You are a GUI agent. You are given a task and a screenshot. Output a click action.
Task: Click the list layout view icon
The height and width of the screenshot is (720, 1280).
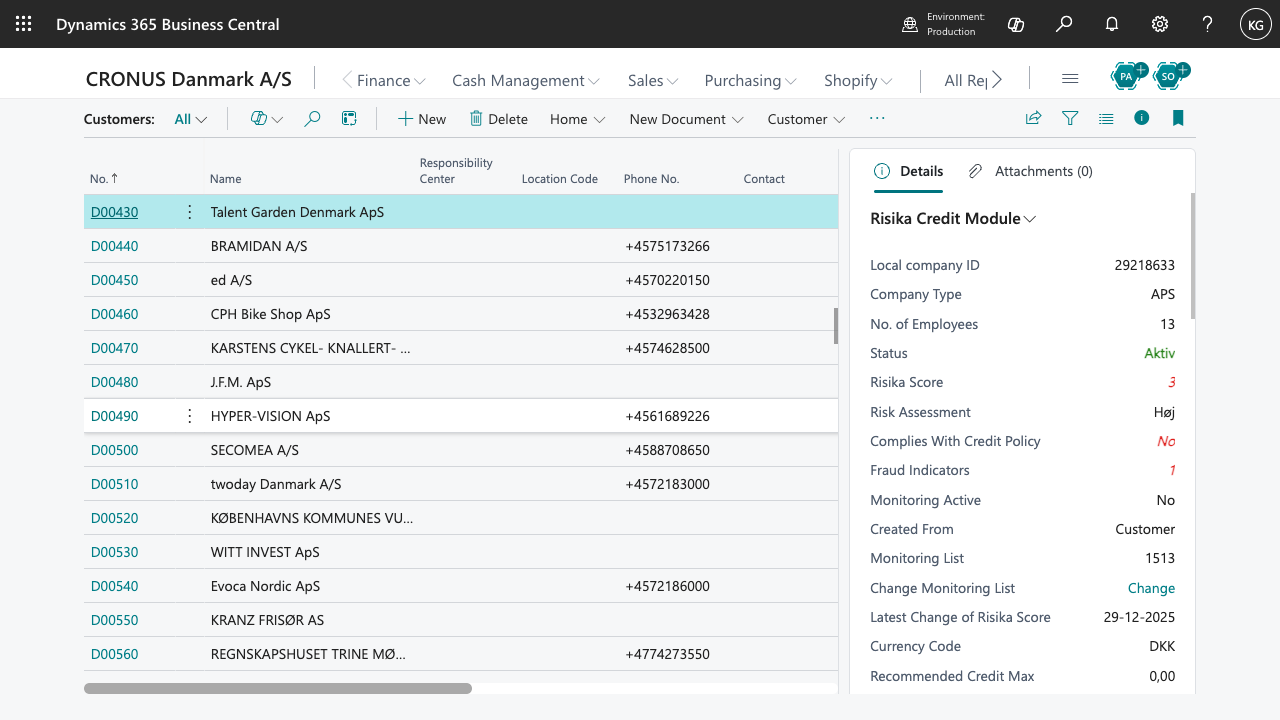(x=349, y=119)
